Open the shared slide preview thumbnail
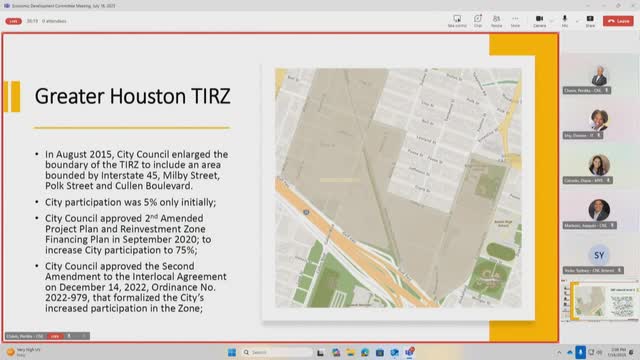This screenshot has height=360, width=640. click(599, 301)
